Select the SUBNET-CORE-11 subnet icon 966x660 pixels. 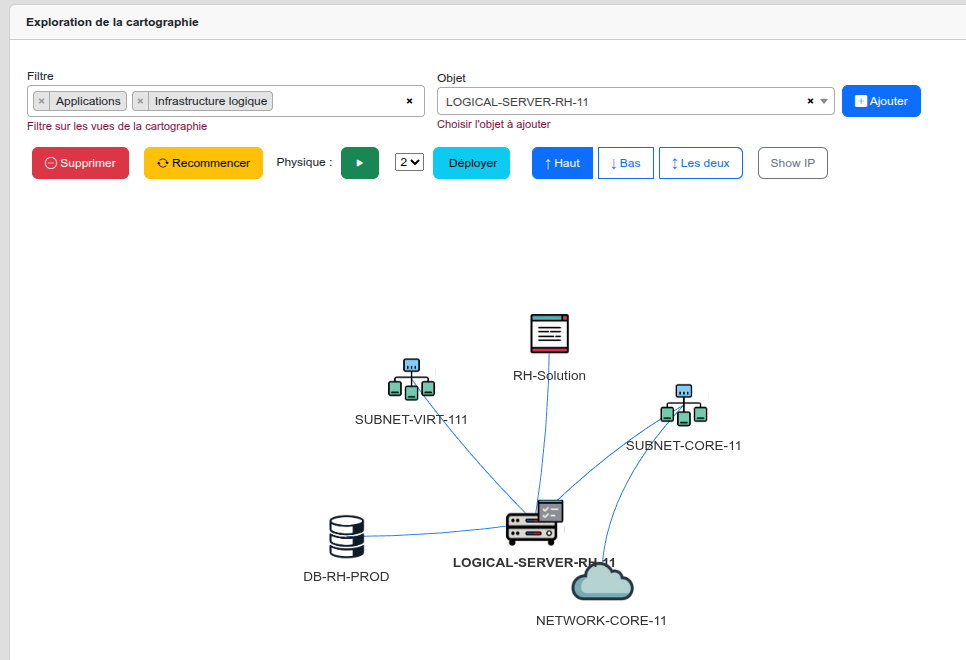click(684, 406)
